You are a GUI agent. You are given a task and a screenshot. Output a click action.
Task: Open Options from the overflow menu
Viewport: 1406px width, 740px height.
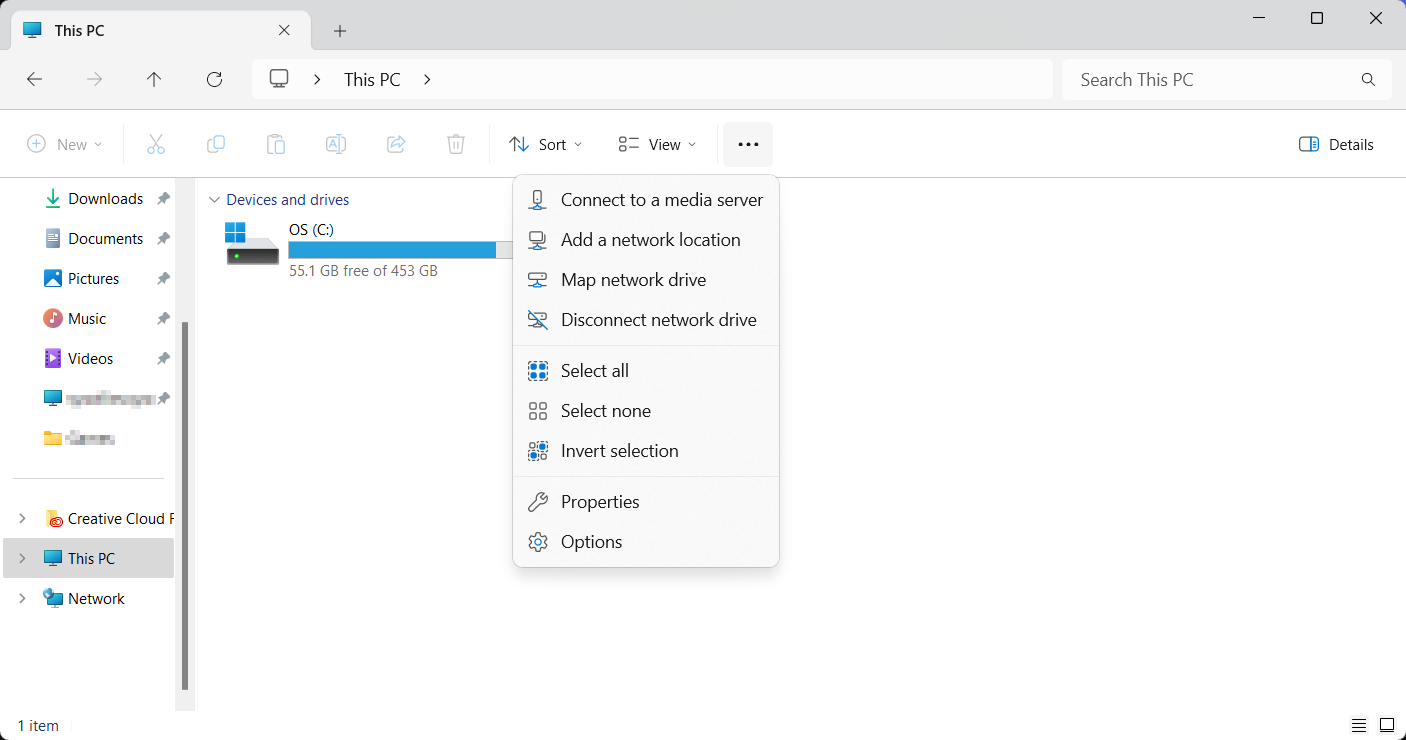[x=591, y=542]
